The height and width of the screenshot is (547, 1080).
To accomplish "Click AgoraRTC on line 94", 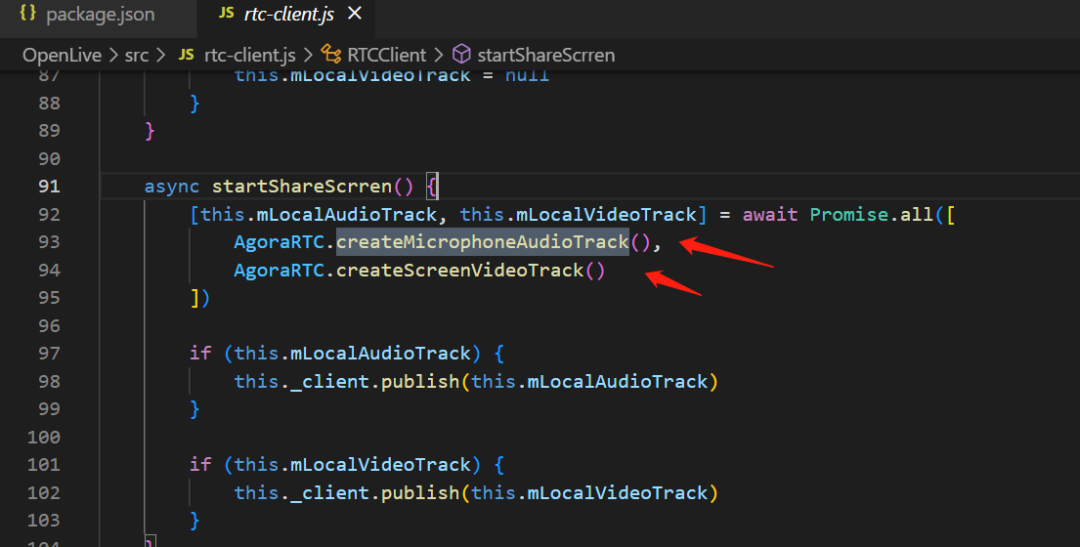I will click(x=279, y=270).
